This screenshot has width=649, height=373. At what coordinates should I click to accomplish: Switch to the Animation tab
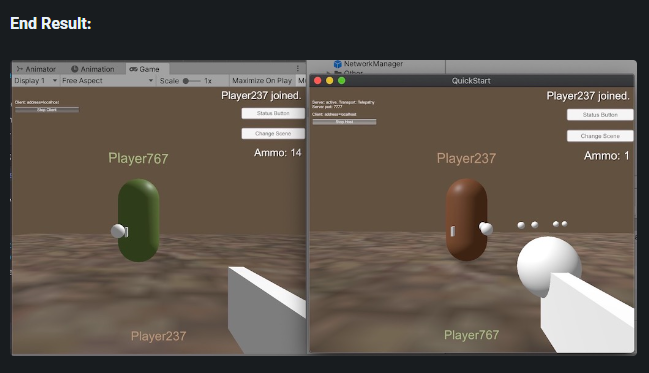(93, 69)
